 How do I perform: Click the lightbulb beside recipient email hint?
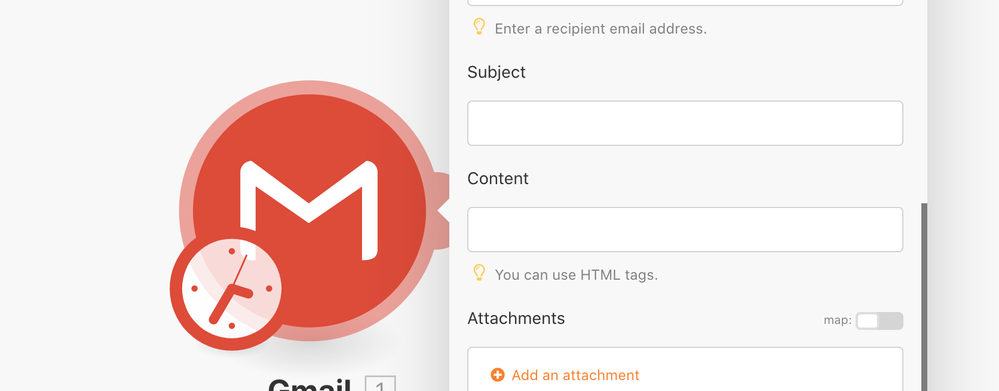[479, 27]
